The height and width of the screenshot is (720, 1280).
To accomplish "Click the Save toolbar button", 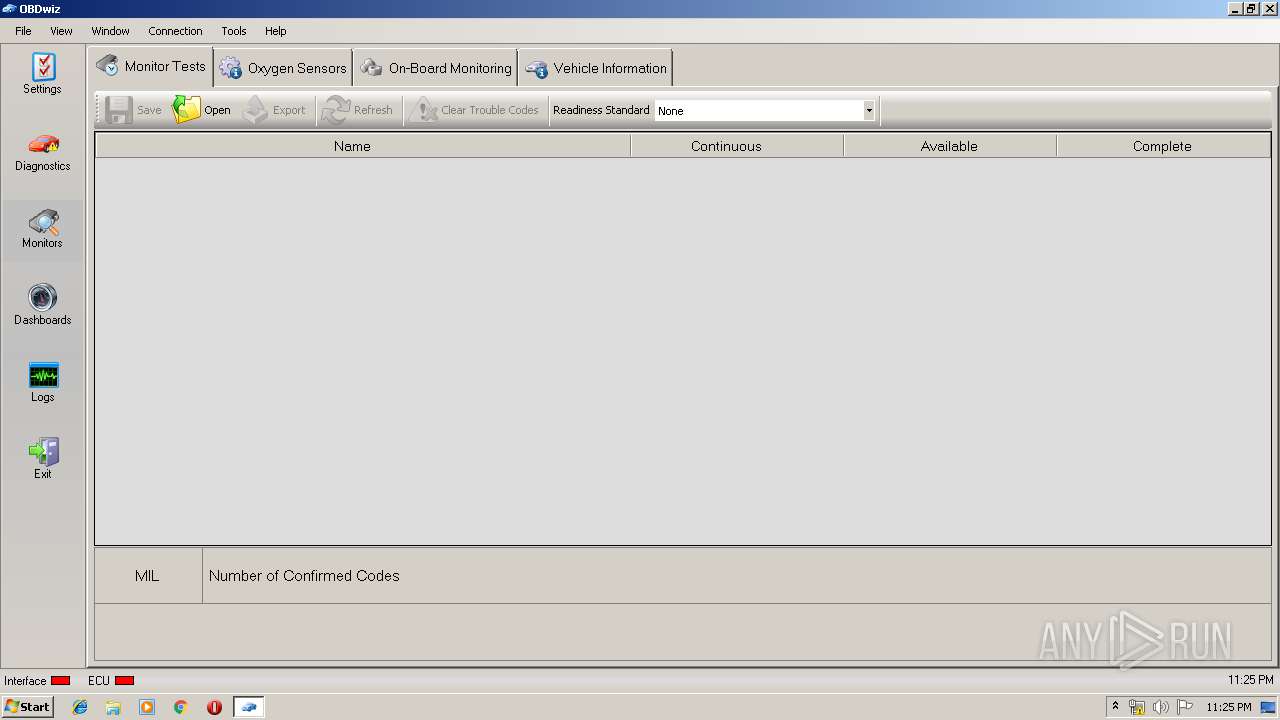I will coord(133,110).
